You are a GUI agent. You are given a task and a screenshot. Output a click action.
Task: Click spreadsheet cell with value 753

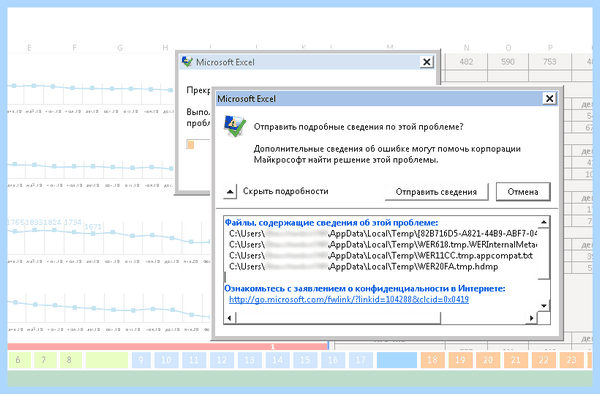550,62
